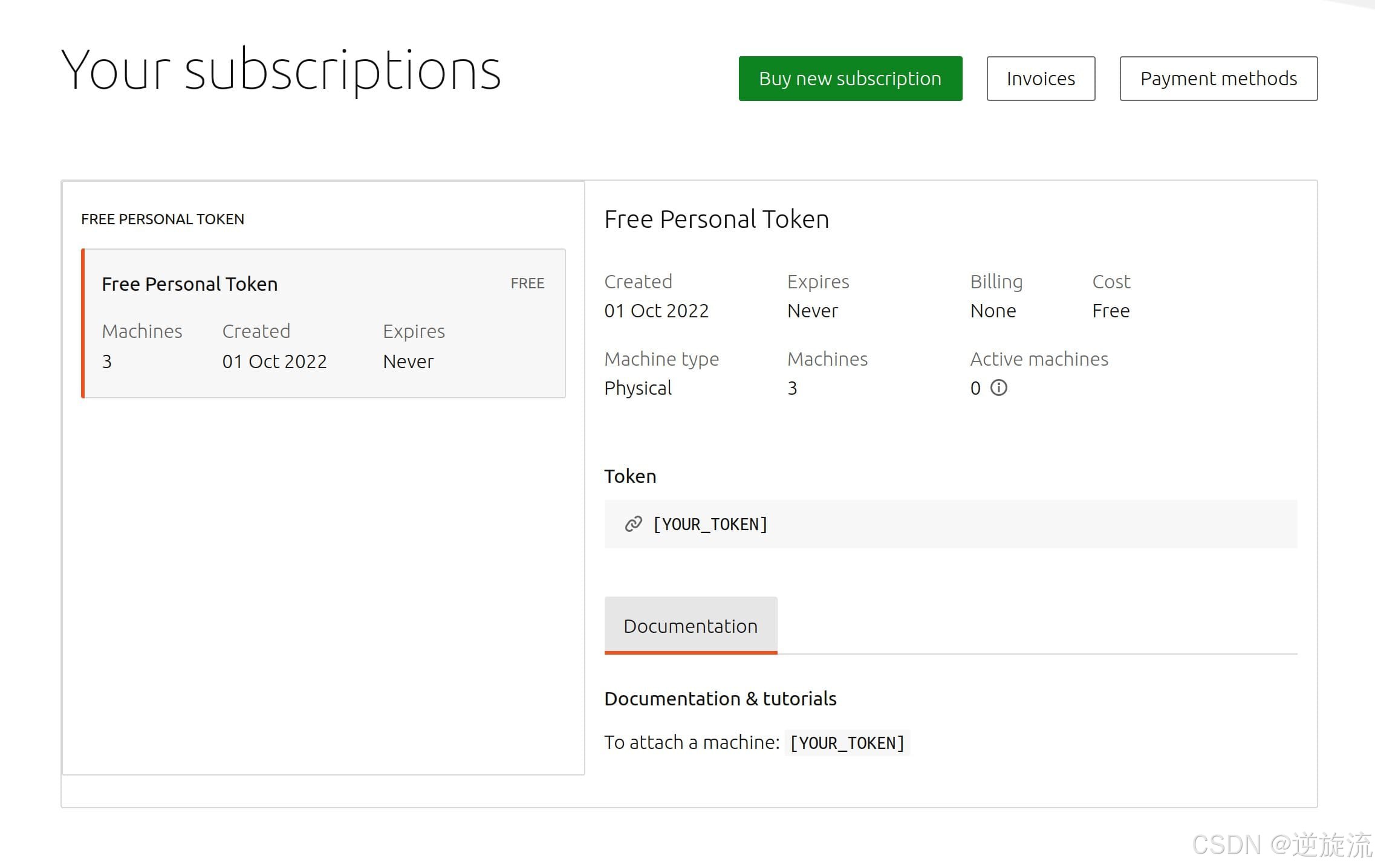Click the Cost Free value
Viewport: 1375px width, 868px height.
click(x=1110, y=311)
